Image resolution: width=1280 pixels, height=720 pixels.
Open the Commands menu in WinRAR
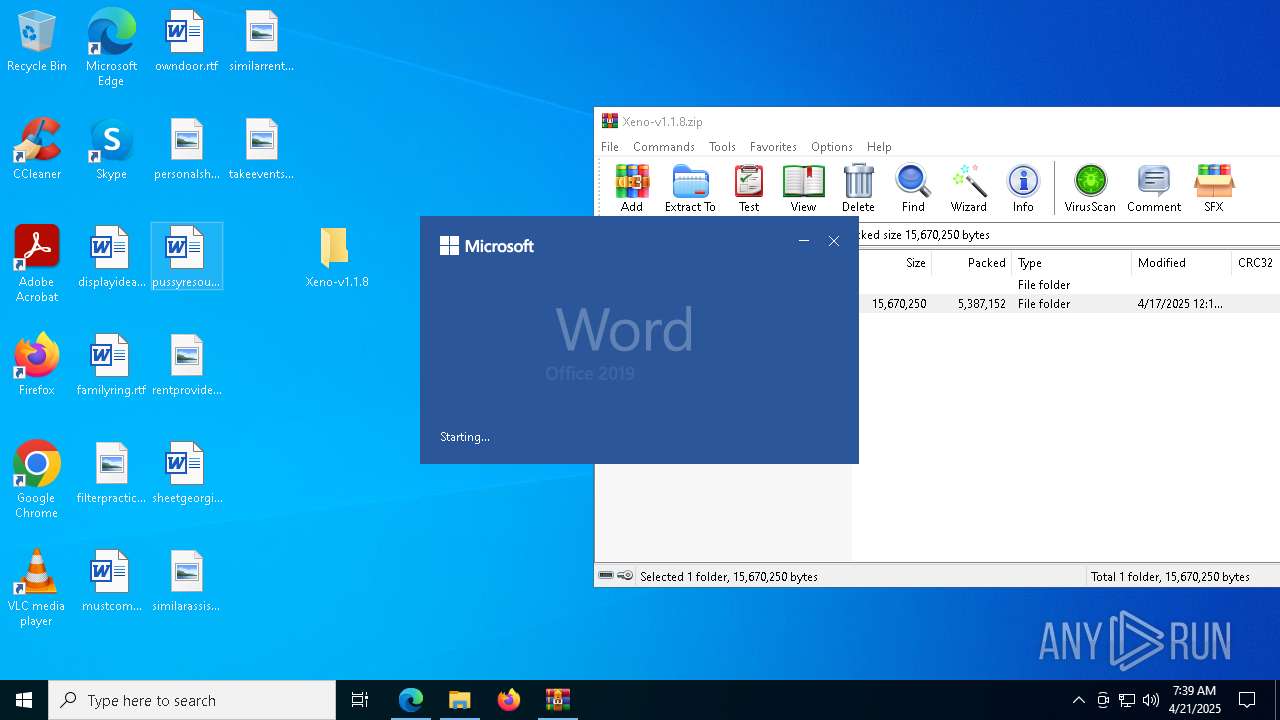664,147
